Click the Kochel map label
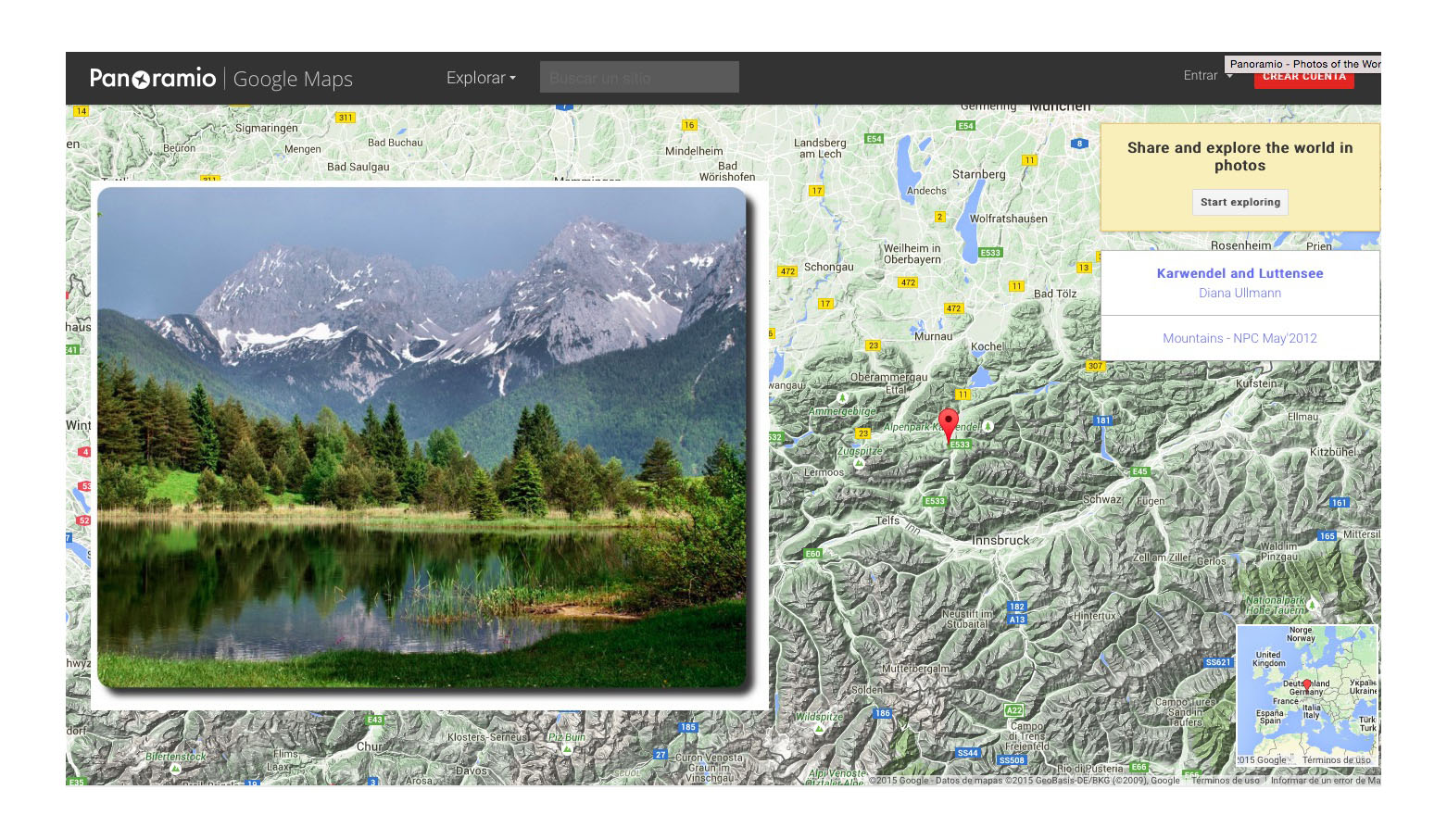This screenshot has height=840, width=1447. (x=987, y=346)
